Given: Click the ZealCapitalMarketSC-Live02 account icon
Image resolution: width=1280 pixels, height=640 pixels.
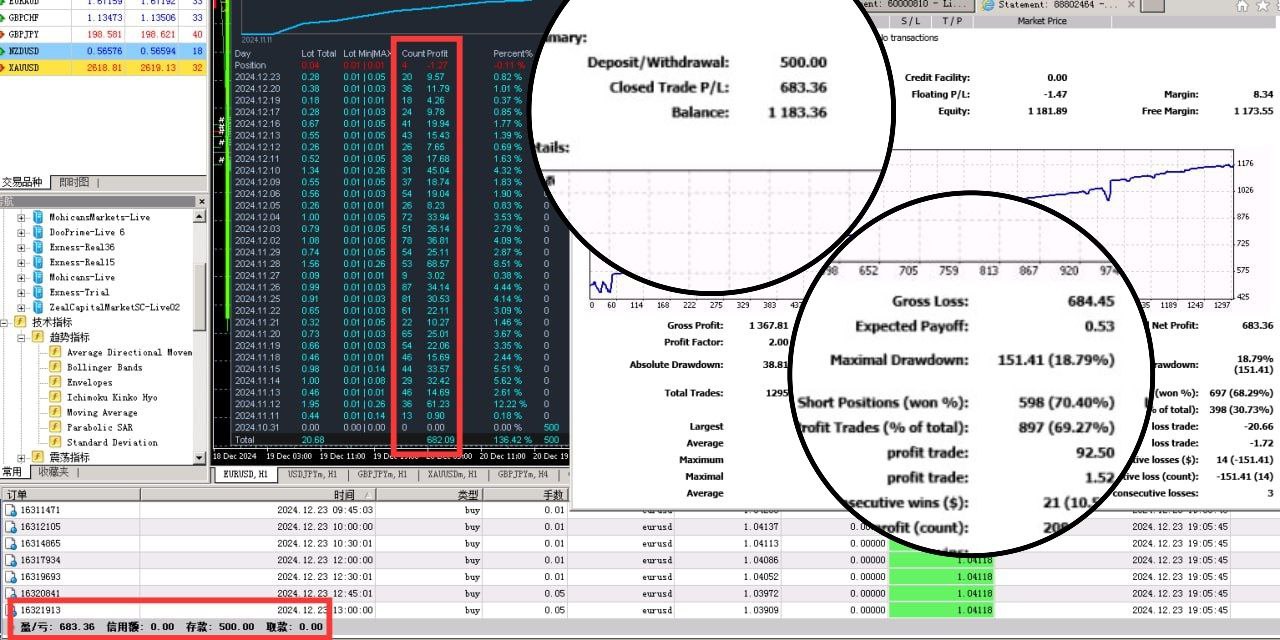Looking at the screenshot, I should 38,307.
